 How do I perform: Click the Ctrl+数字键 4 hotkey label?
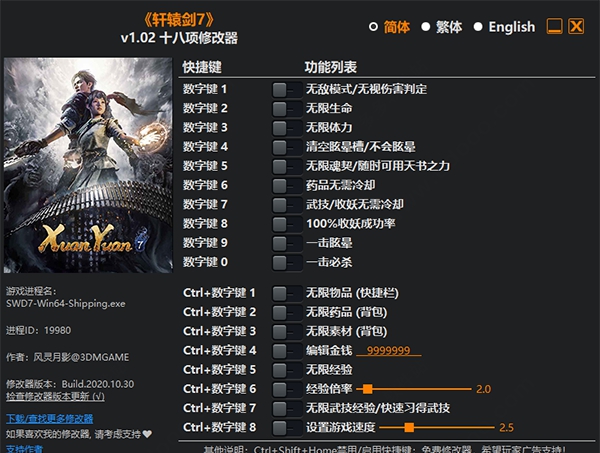click(x=220, y=350)
